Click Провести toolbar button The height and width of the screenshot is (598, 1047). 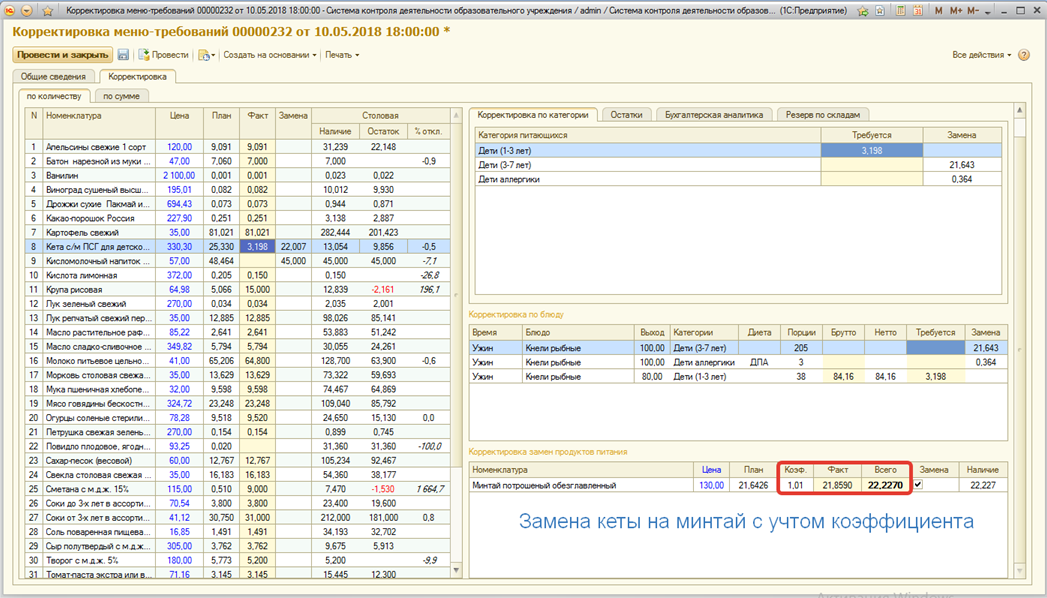(x=164, y=55)
